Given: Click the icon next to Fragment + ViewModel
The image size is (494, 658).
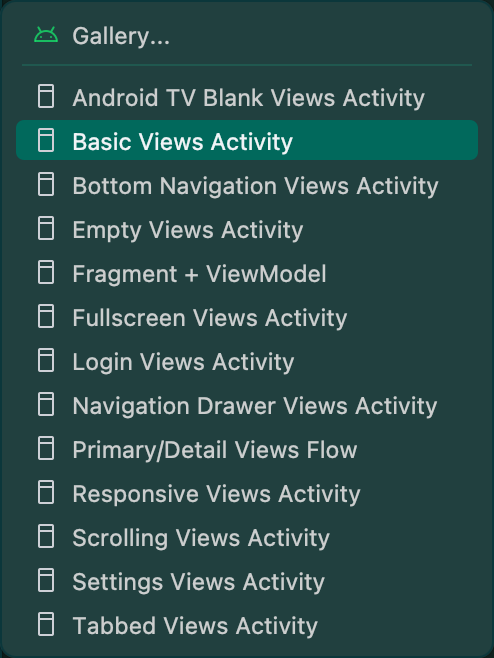Looking at the screenshot, I should pos(46,272).
